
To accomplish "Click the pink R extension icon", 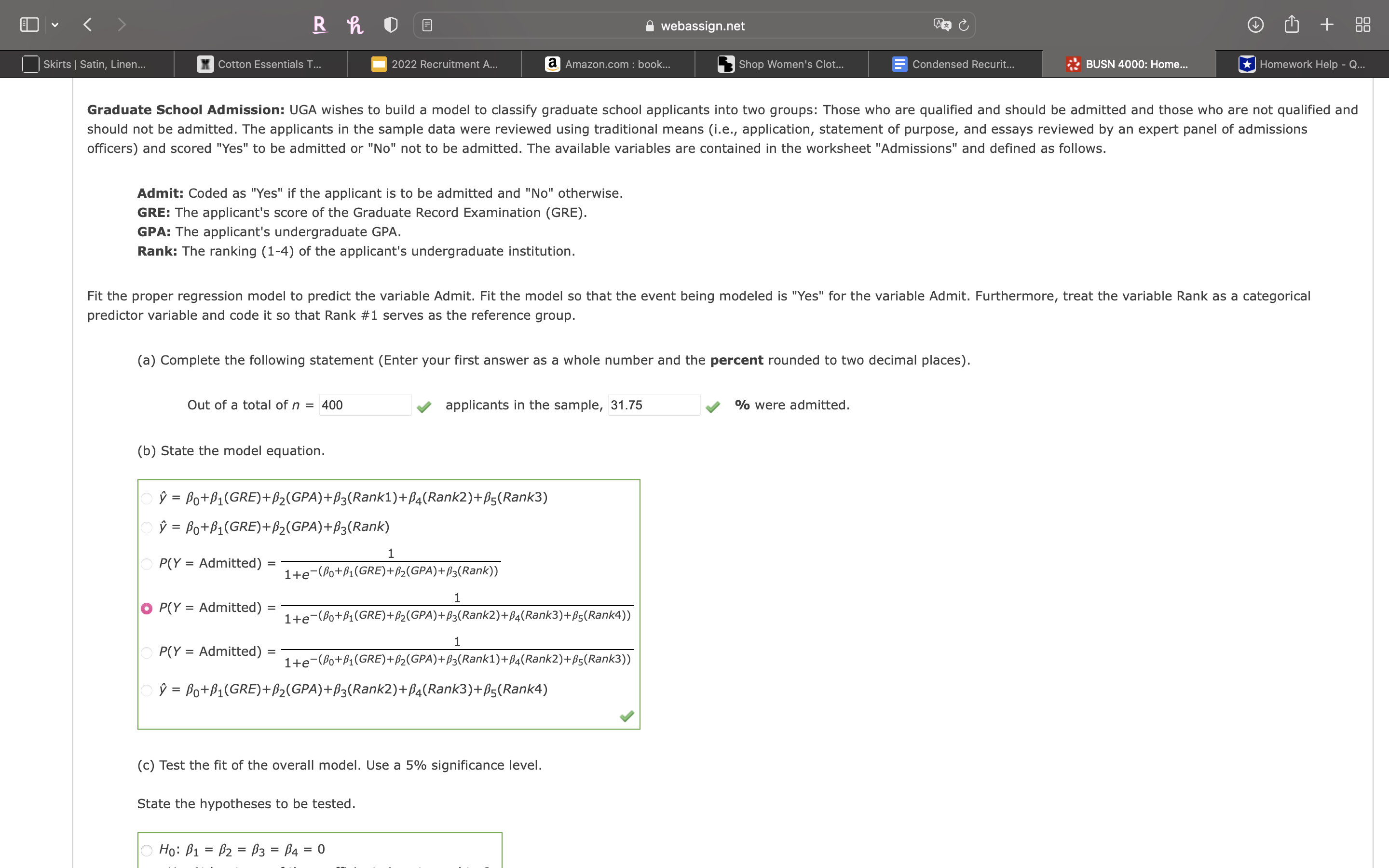I will [320, 25].
